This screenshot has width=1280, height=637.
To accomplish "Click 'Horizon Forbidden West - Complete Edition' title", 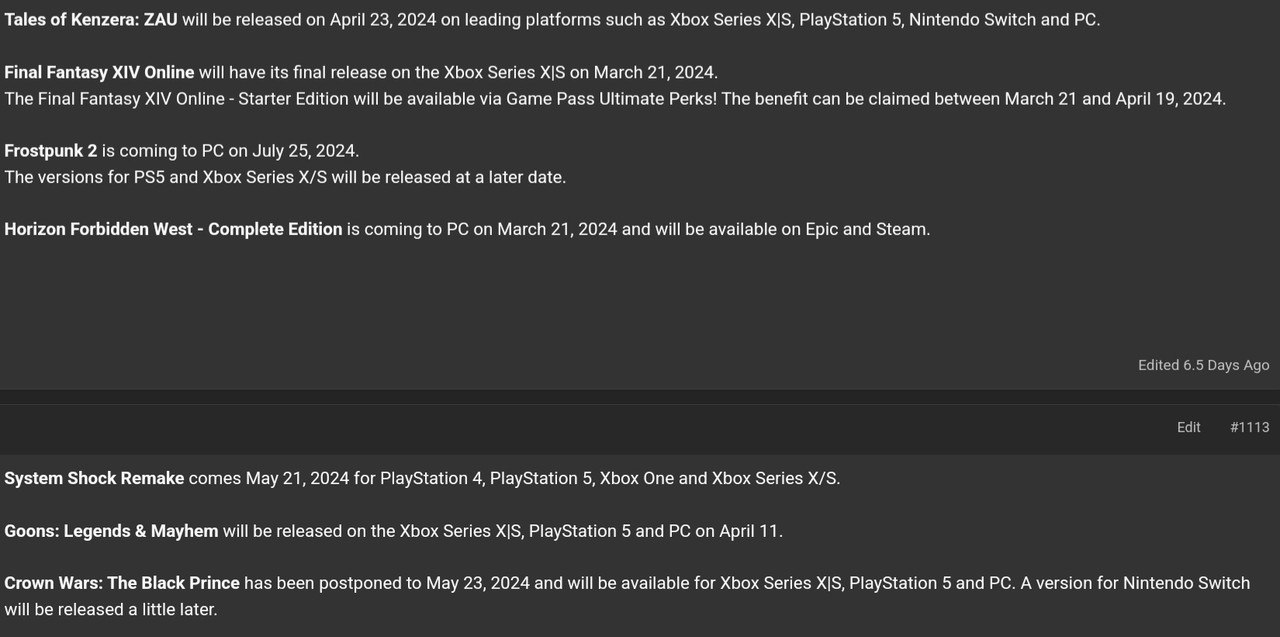I will (x=173, y=229).
